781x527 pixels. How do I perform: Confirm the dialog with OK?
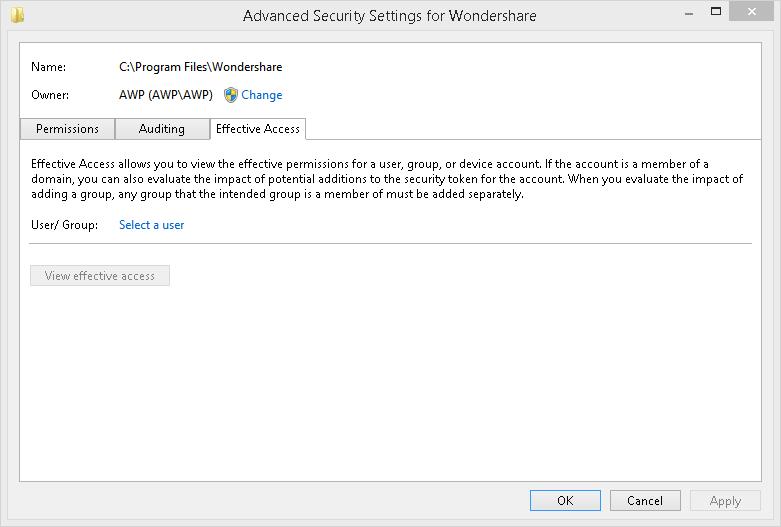coord(565,501)
